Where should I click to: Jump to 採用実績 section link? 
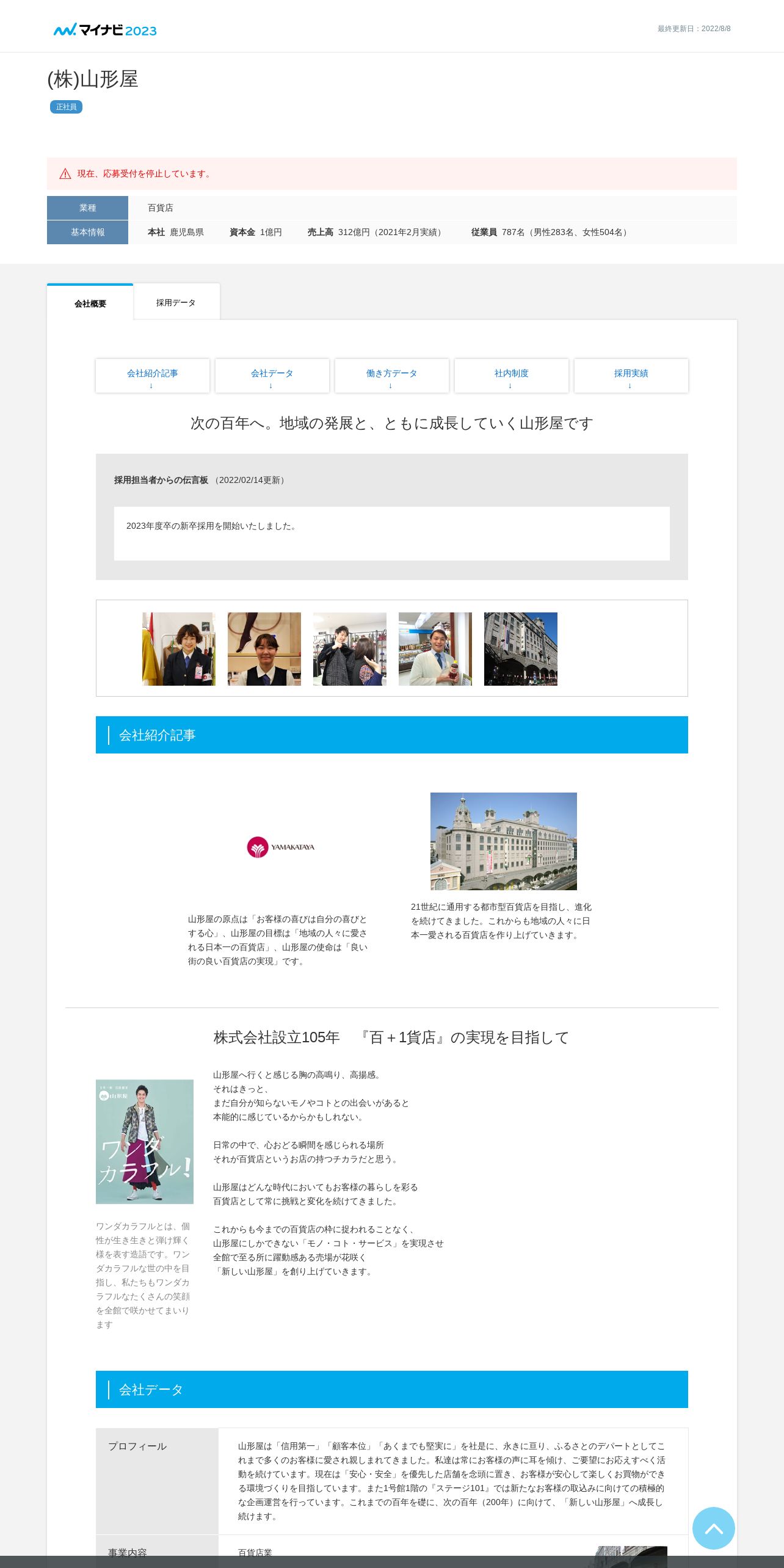[631, 376]
